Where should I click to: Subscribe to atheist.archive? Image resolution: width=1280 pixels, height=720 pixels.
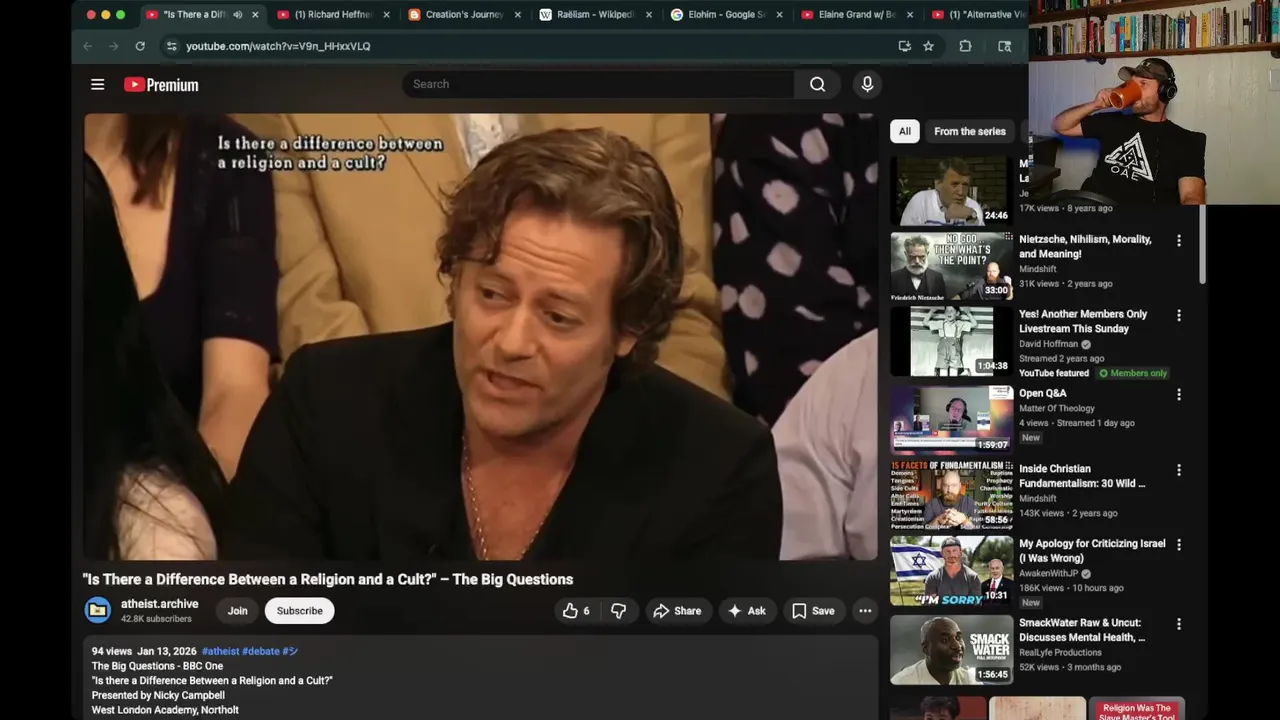pos(299,611)
